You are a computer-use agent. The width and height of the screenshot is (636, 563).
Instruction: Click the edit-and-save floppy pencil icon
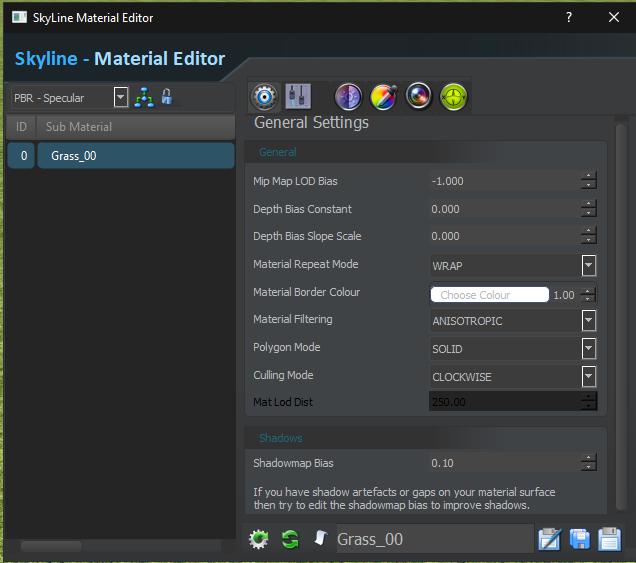(550, 539)
